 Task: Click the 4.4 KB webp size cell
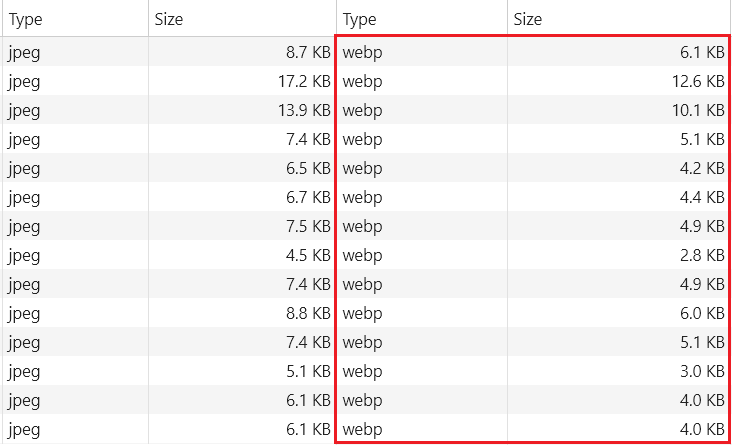coord(619,196)
